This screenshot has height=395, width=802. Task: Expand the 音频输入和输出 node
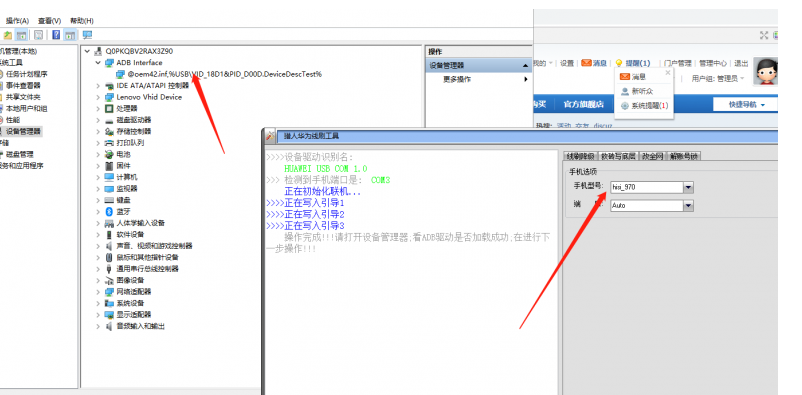click(98, 326)
